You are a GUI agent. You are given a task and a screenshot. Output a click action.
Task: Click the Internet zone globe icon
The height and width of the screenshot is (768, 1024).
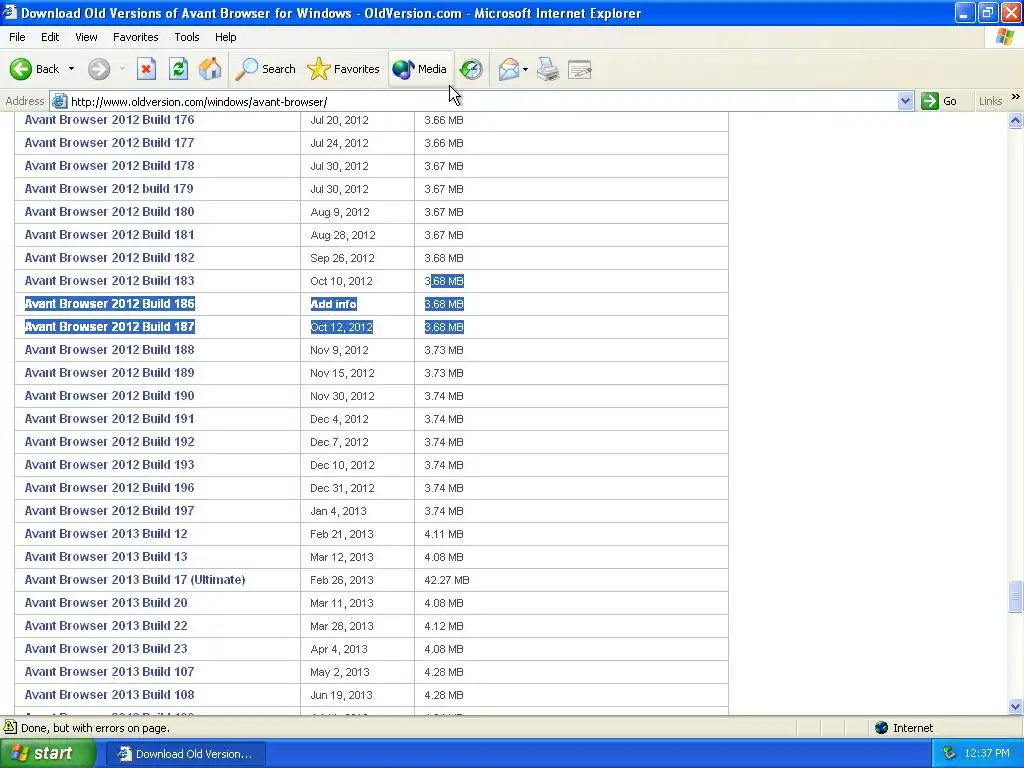(x=882, y=728)
